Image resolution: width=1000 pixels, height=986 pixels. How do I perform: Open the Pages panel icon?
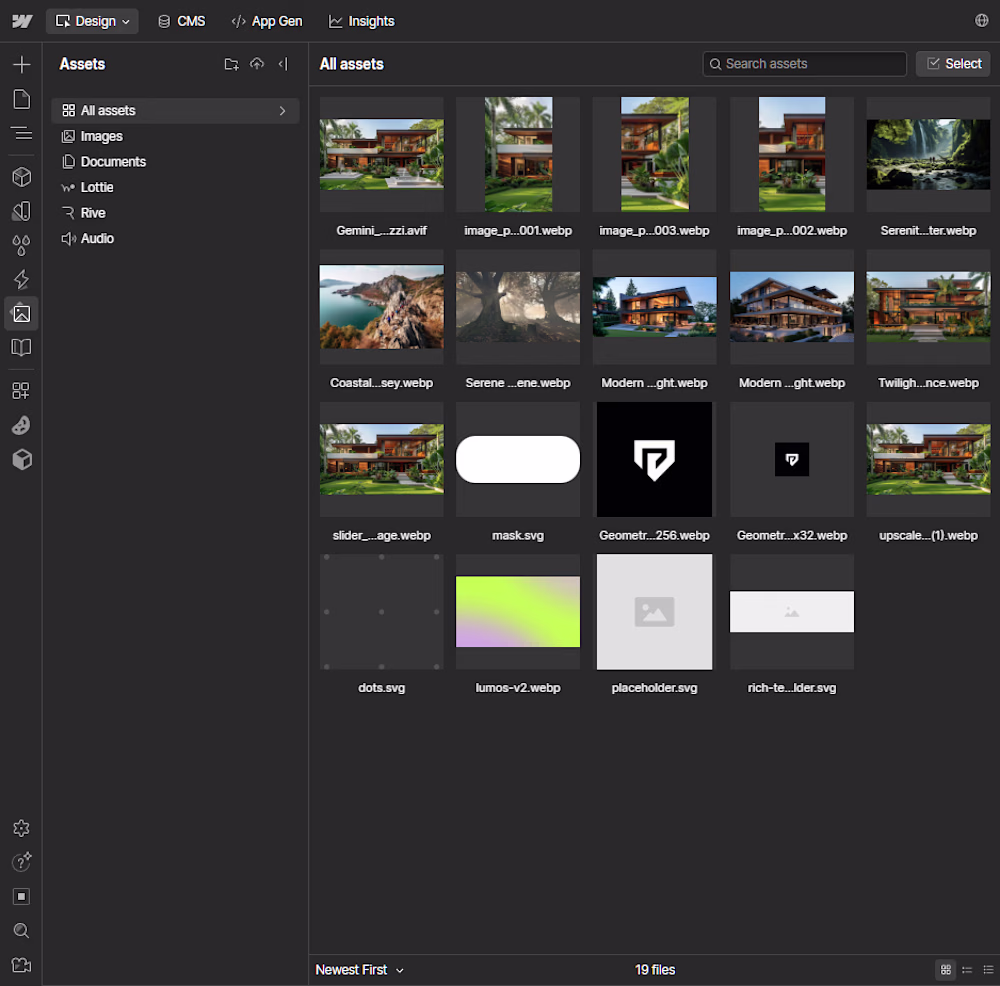[22, 99]
